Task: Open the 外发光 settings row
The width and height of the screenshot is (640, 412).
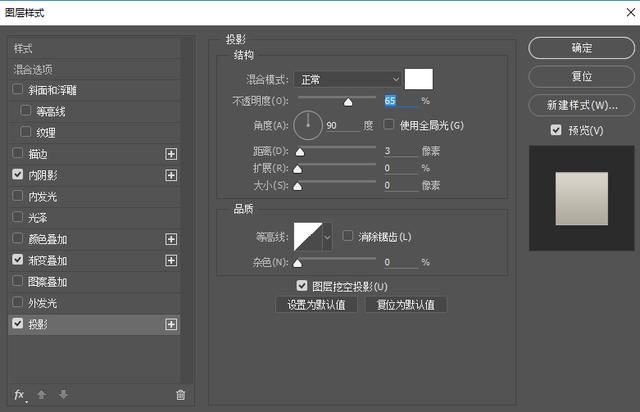Action: 94,303
